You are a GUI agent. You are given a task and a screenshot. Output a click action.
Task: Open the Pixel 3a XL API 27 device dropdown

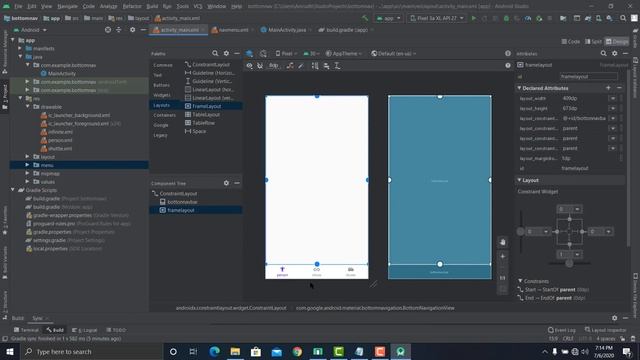coord(437,18)
